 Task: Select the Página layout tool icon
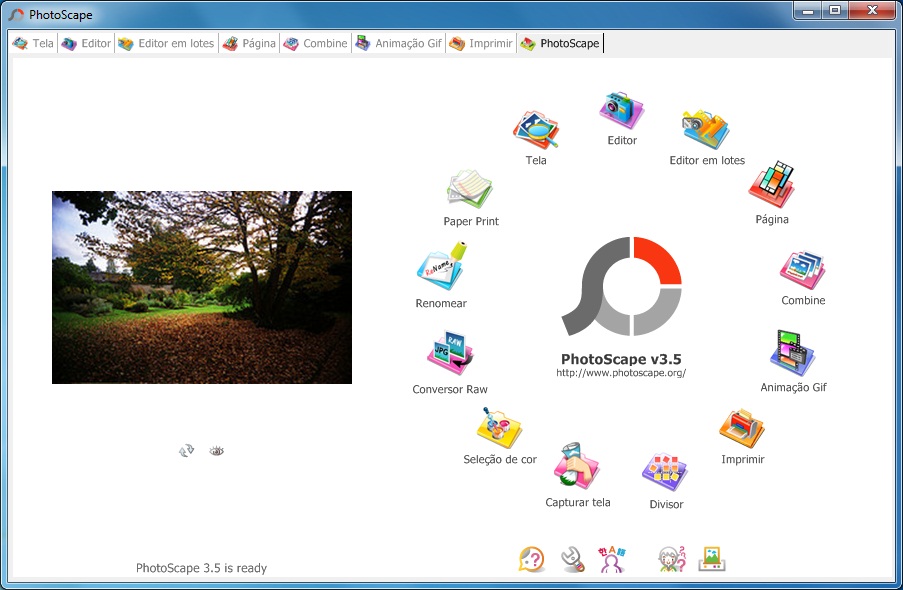pyautogui.click(x=771, y=183)
